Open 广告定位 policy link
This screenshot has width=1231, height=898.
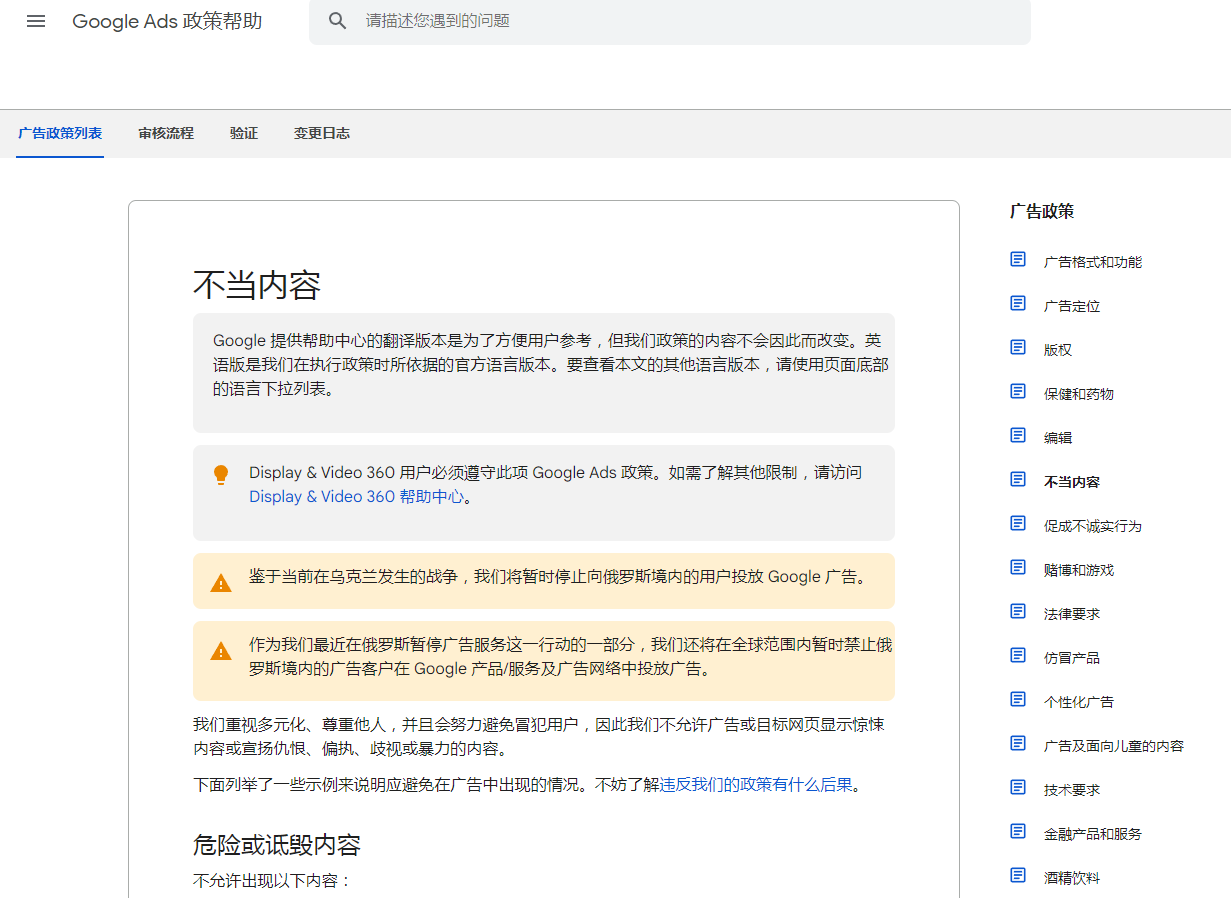[x=1072, y=306]
